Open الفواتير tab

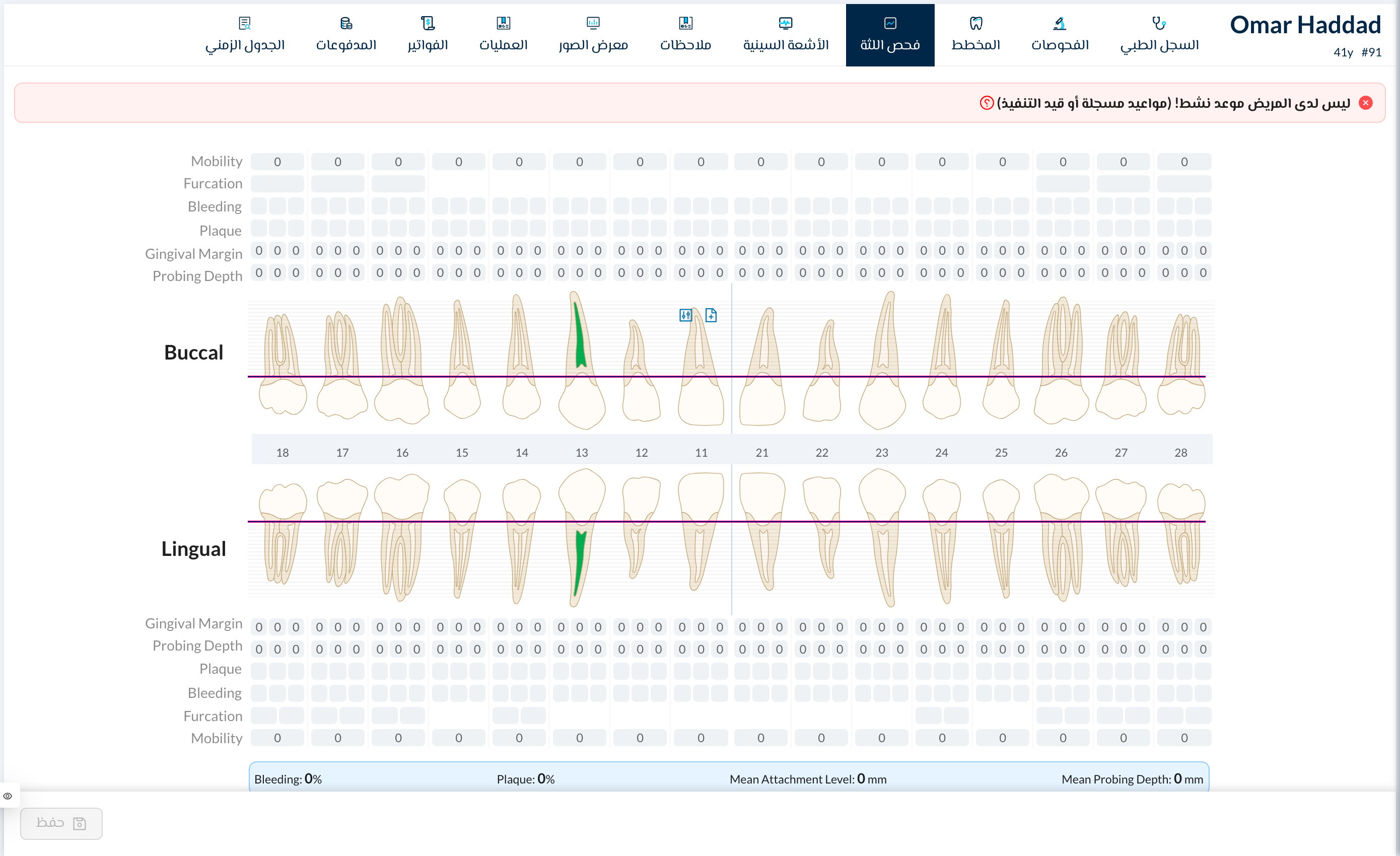[x=427, y=35]
